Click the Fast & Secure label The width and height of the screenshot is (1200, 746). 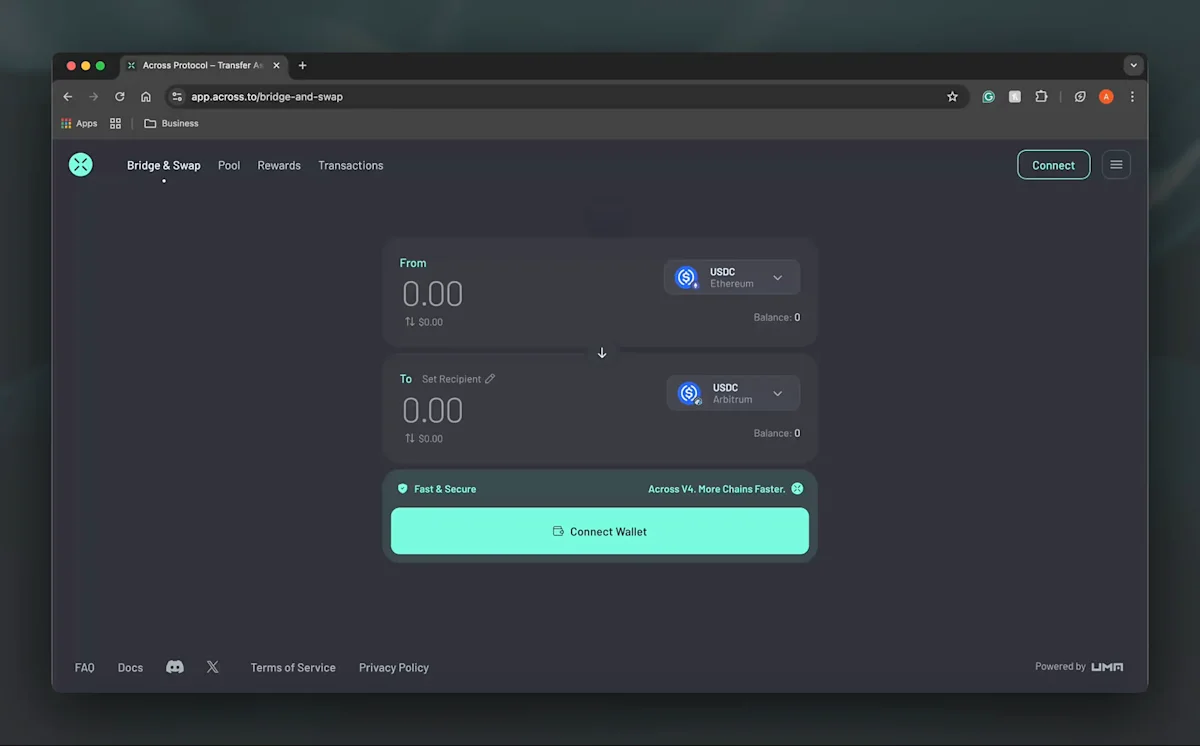(445, 489)
